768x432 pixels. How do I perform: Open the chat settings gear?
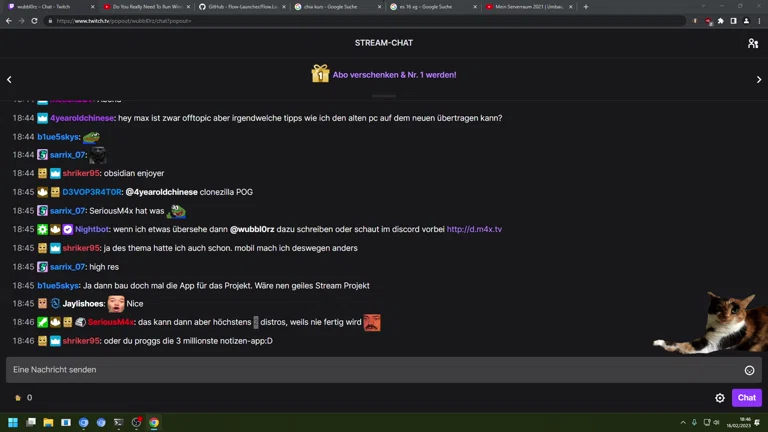pos(720,398)
